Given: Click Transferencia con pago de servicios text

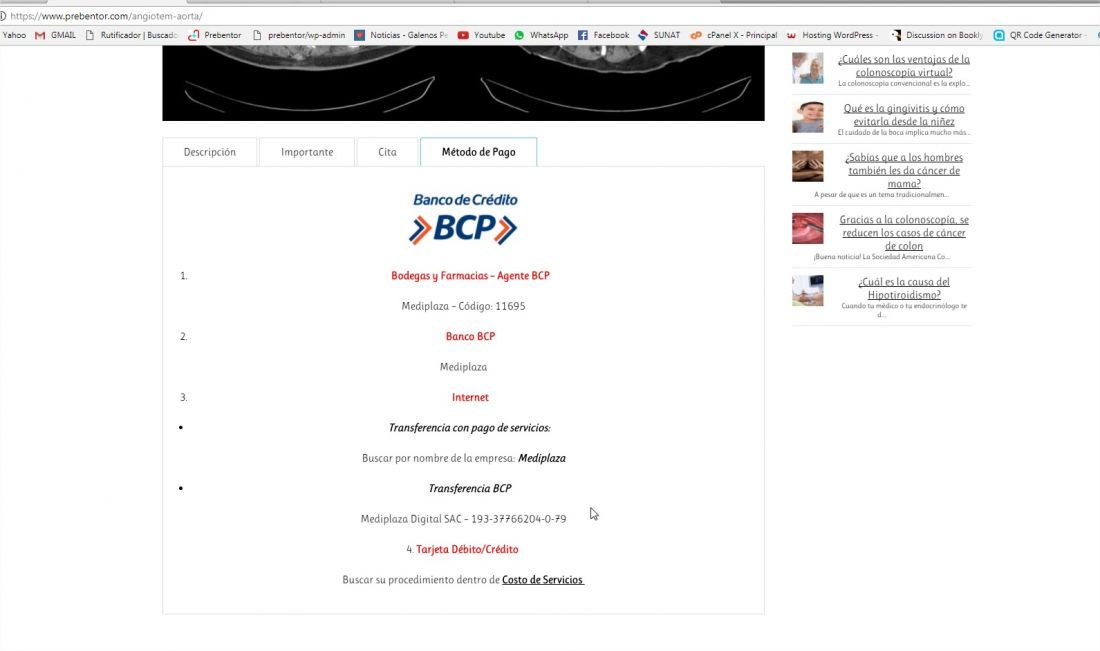Looking at the screenshot, I should tap(469, 428).
